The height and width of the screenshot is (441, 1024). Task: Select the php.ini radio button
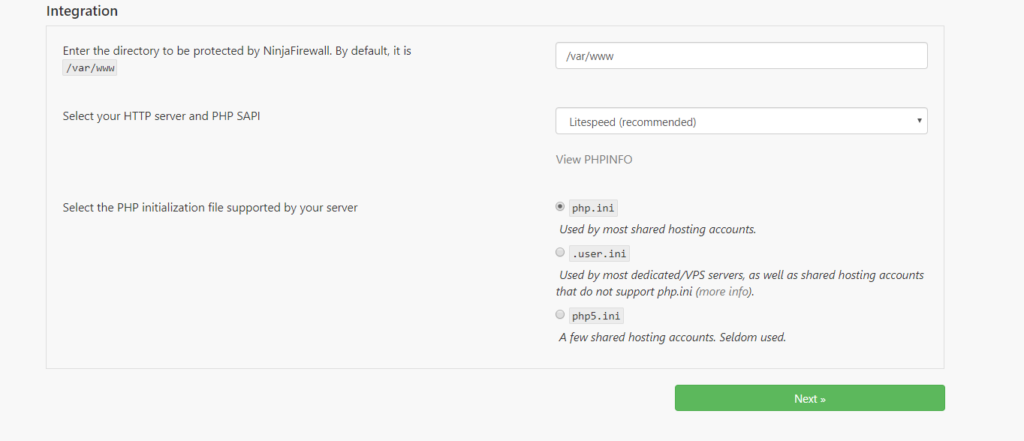coord(560,206)
